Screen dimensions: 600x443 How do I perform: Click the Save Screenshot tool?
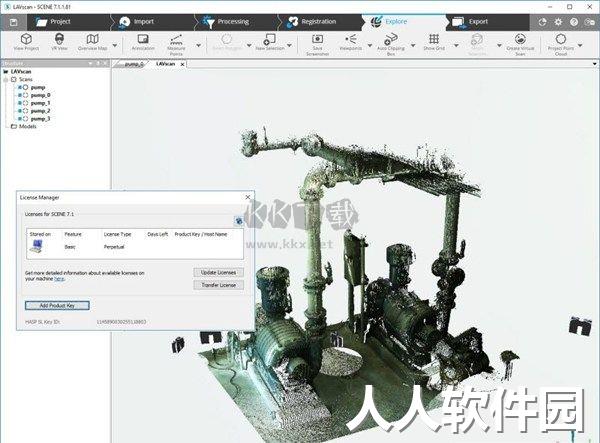318,45
